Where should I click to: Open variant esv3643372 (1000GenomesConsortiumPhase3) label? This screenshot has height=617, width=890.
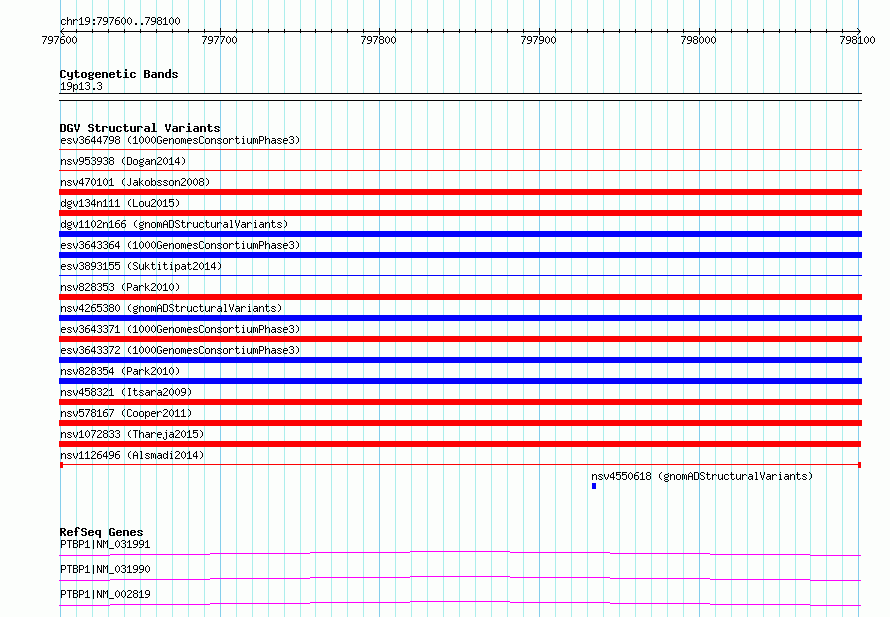(x=180, y=350)
